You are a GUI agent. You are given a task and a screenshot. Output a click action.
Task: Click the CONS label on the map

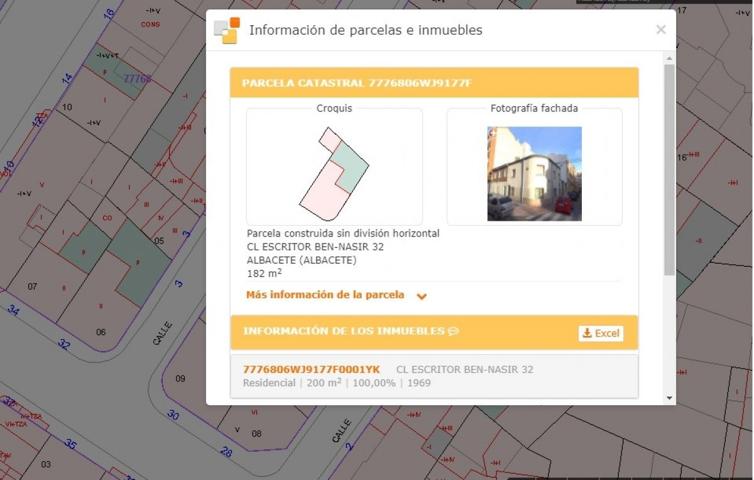click(150, 24)
